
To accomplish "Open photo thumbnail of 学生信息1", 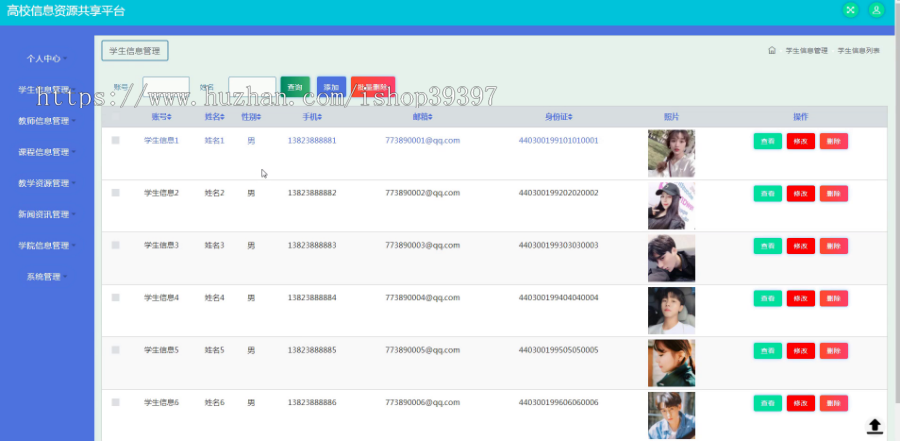I will click(x=672, y=153).
